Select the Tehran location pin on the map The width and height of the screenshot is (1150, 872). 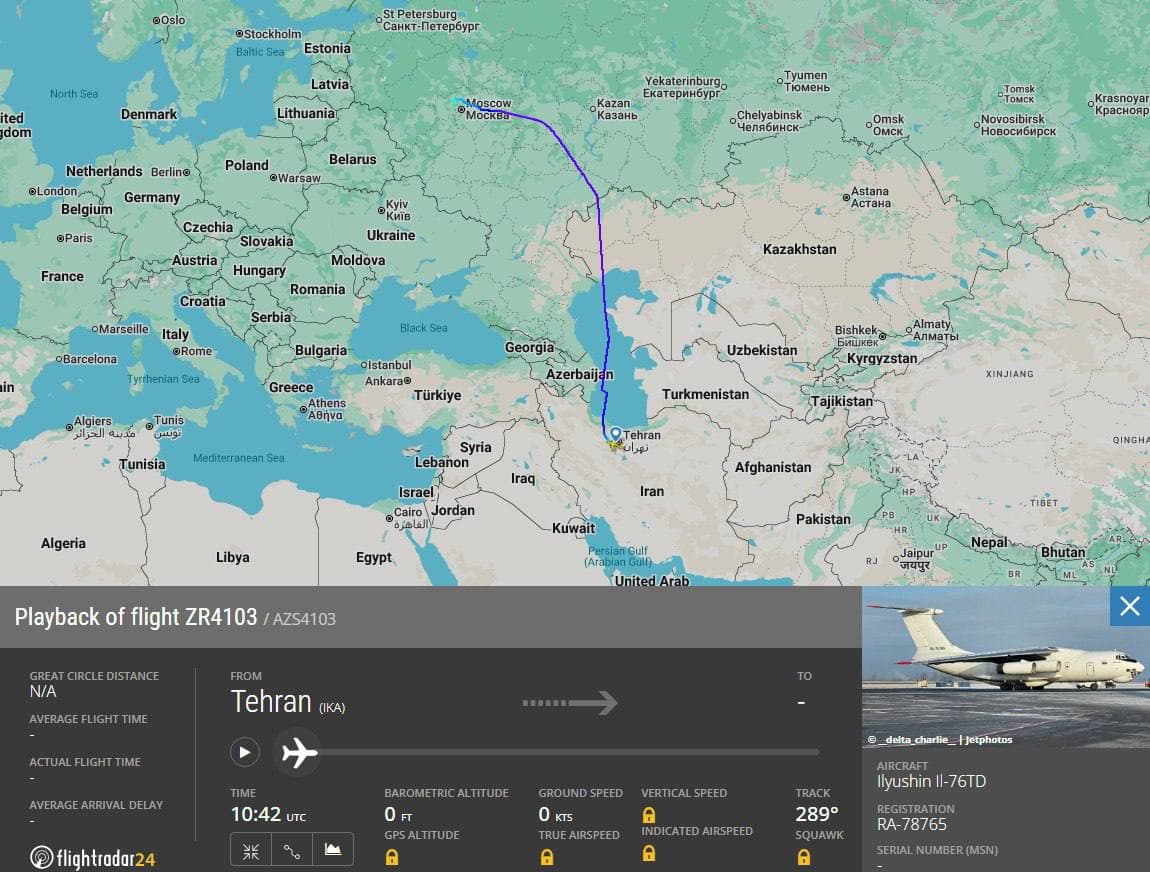[x=616, y=434]
